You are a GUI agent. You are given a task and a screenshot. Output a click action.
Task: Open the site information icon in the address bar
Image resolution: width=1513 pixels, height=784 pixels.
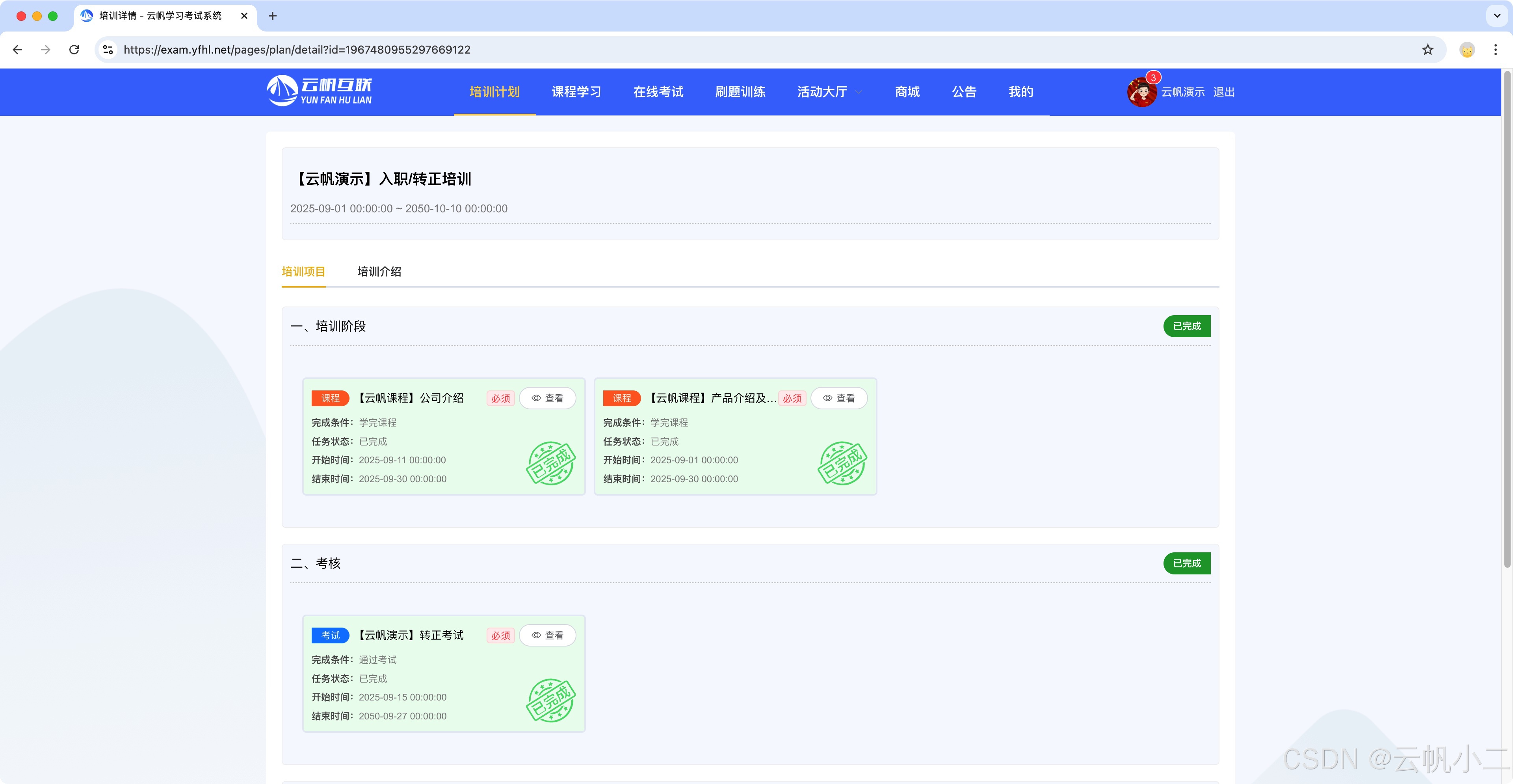coord(108,50)
